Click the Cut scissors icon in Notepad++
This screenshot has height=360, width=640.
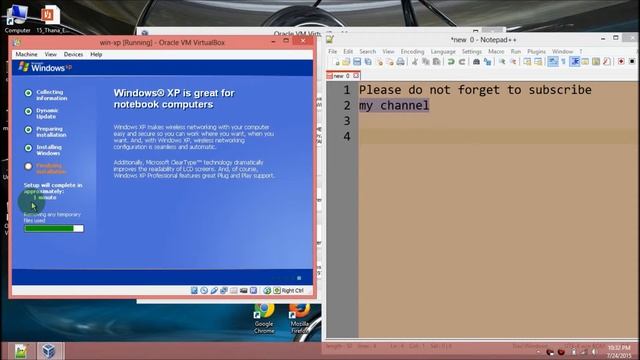point(415,62)
